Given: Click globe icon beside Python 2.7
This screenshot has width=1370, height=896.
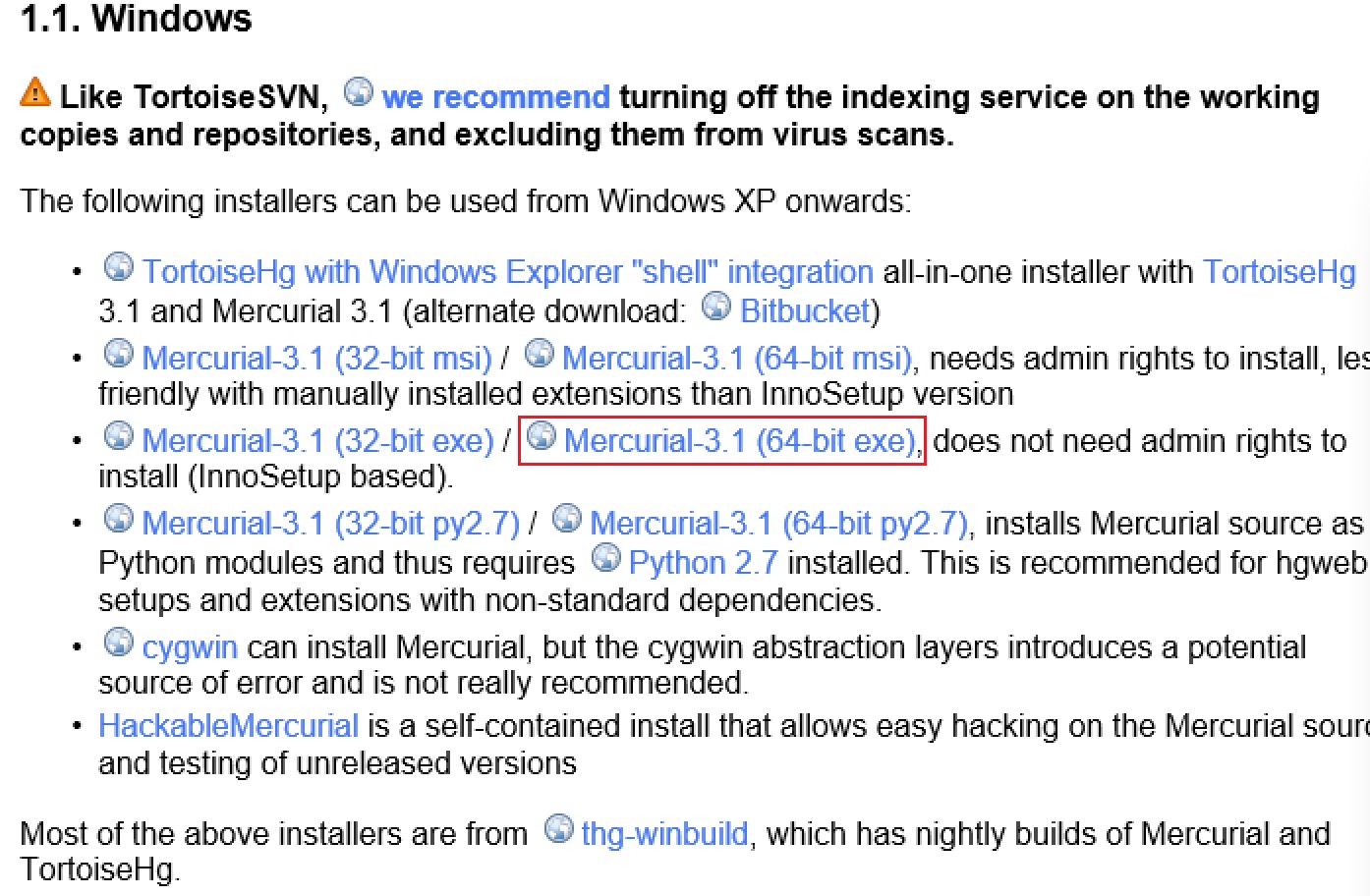Looking at the screenshot, I should [606, 559].
